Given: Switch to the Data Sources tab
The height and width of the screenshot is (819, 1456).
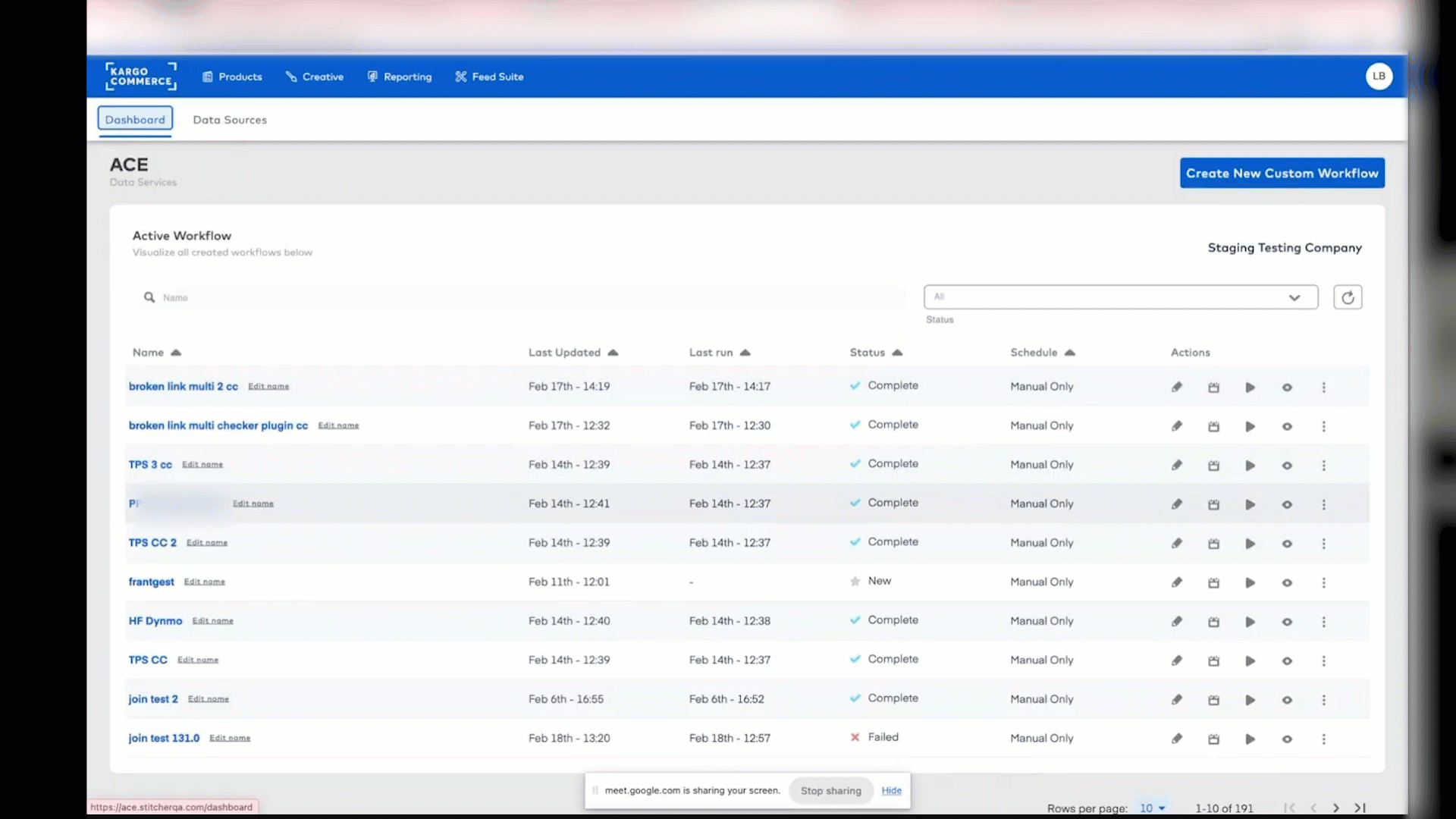Looking at the screenshot, I should (x=230, y=120).
